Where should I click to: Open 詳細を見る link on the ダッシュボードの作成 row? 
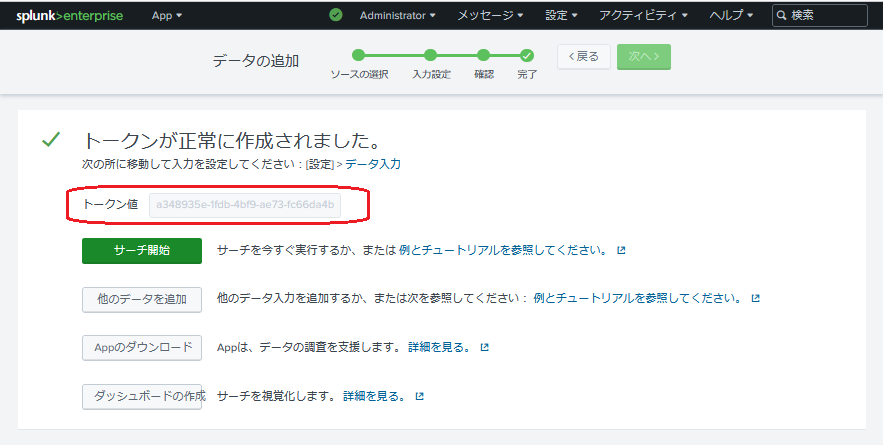[x=374, y=397]
